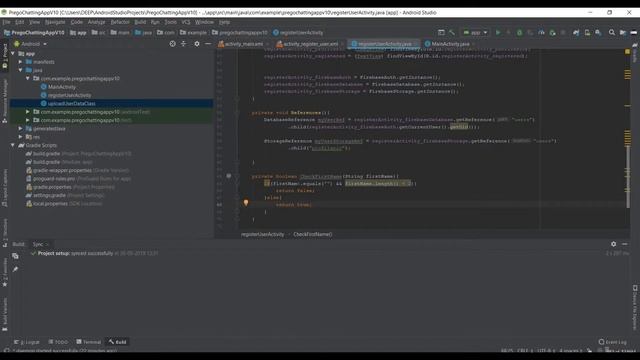The width and height of the screenshot is (640, 360).
Task: Open the Logcat tool window button
Action: pyautogui.click(x=27, y=342)
